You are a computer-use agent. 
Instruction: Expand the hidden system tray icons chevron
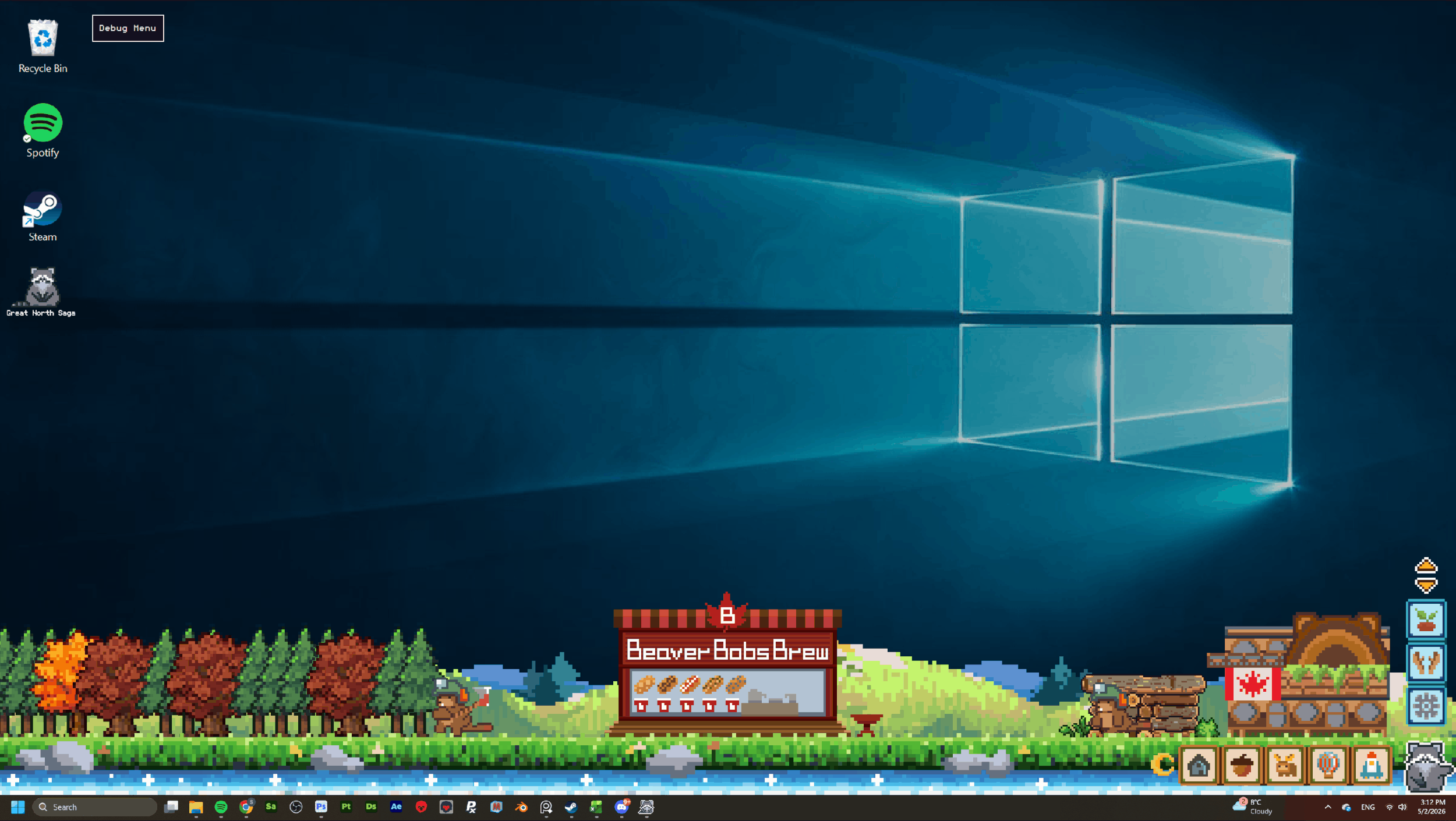pos(1328,807)
